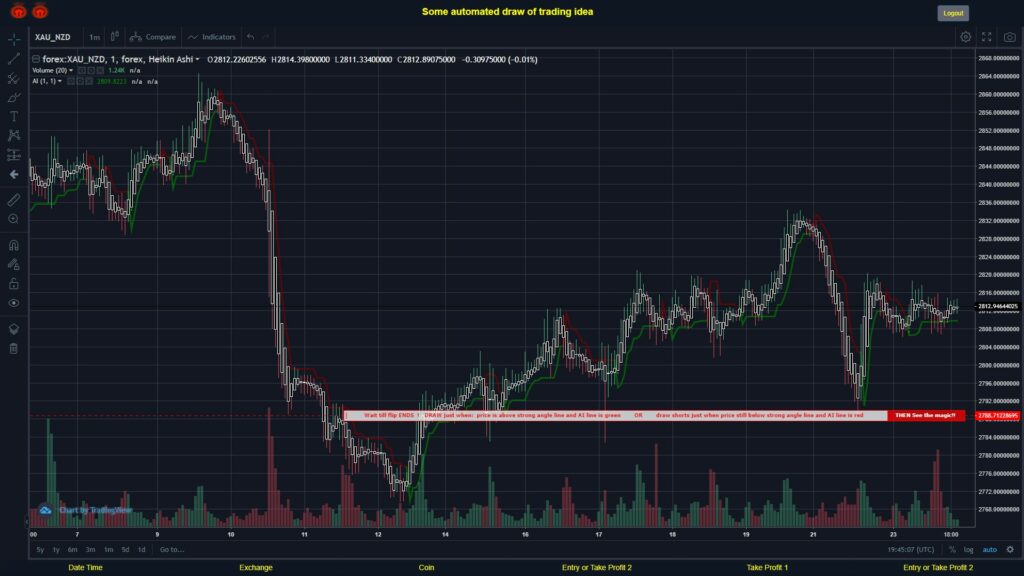Open the Go to... date dialog
The image size is (1024, 576).
172,550
